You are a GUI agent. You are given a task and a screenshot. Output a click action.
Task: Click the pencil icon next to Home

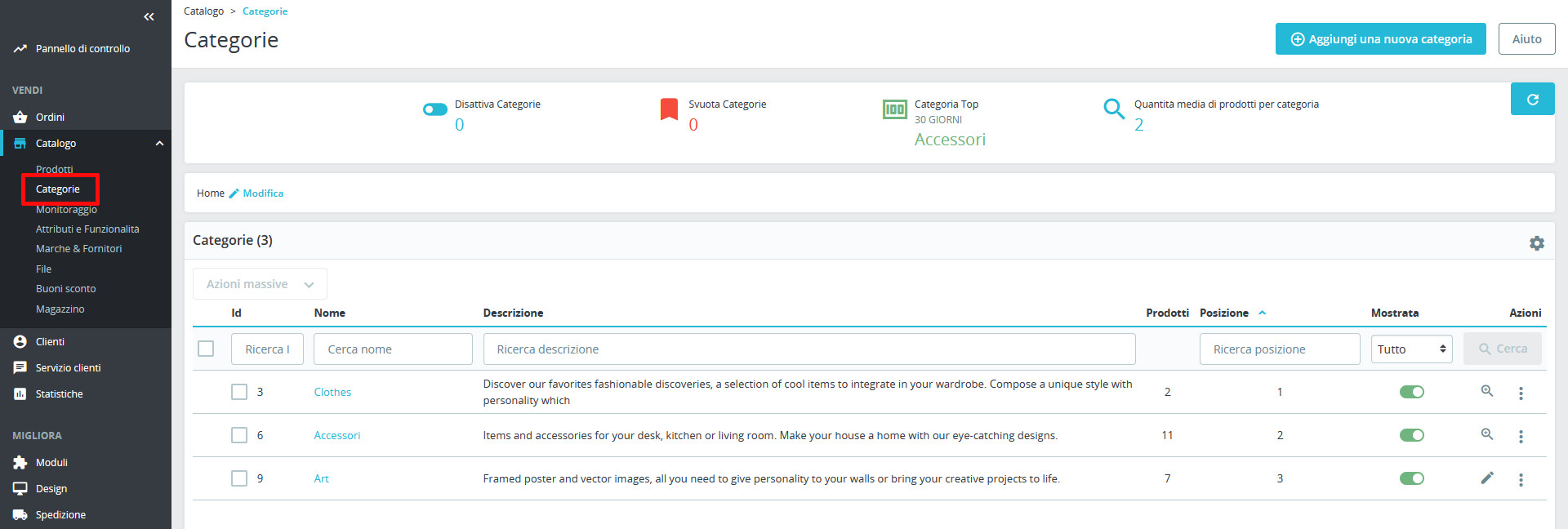(x=234, y=193)
